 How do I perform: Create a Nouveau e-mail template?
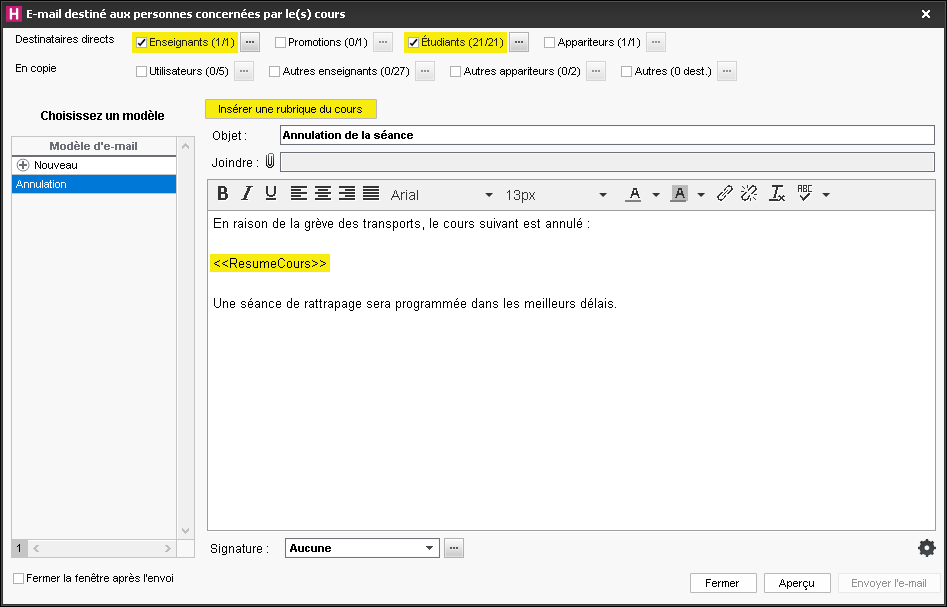point(94,165)
